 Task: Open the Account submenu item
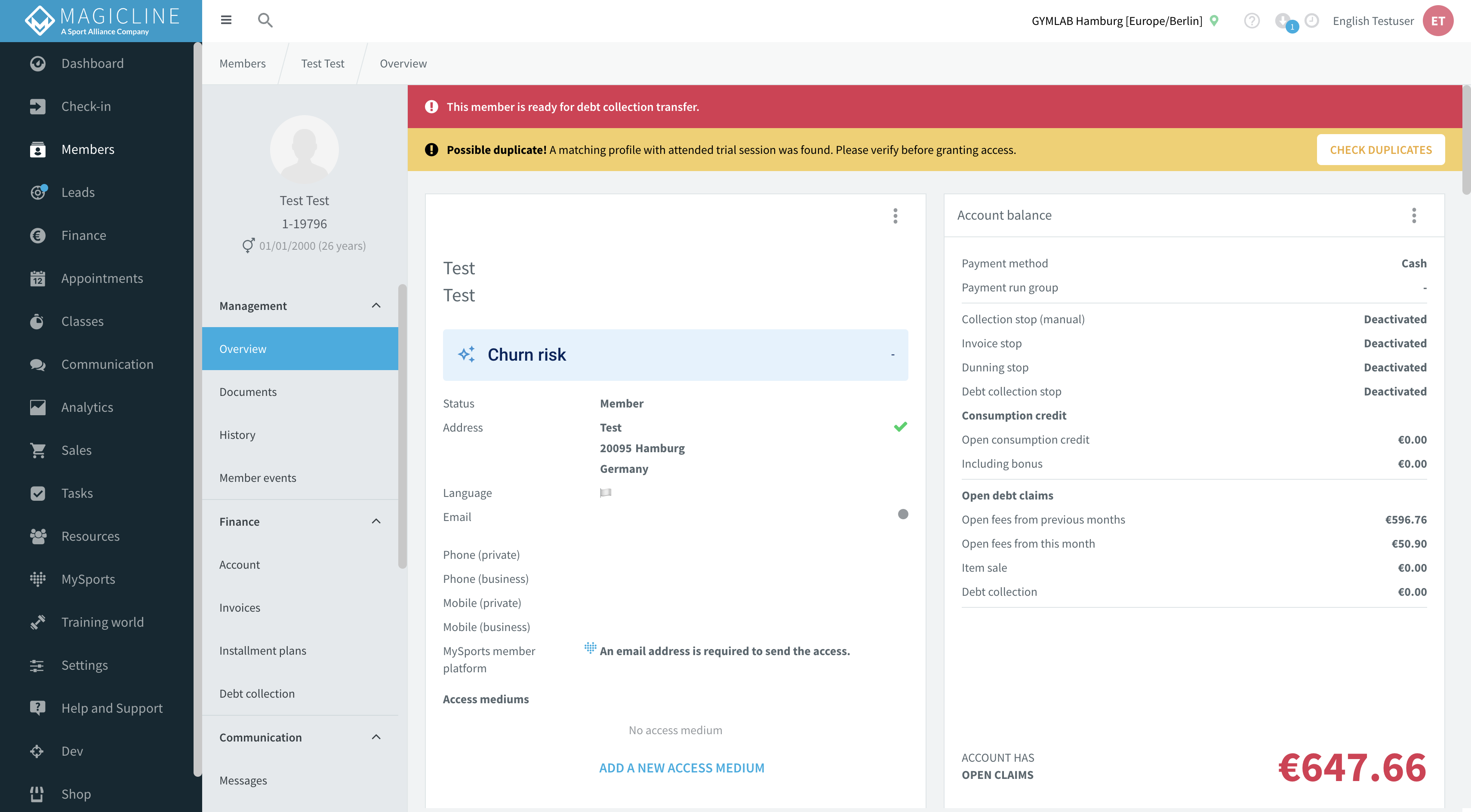coord(300,564)
